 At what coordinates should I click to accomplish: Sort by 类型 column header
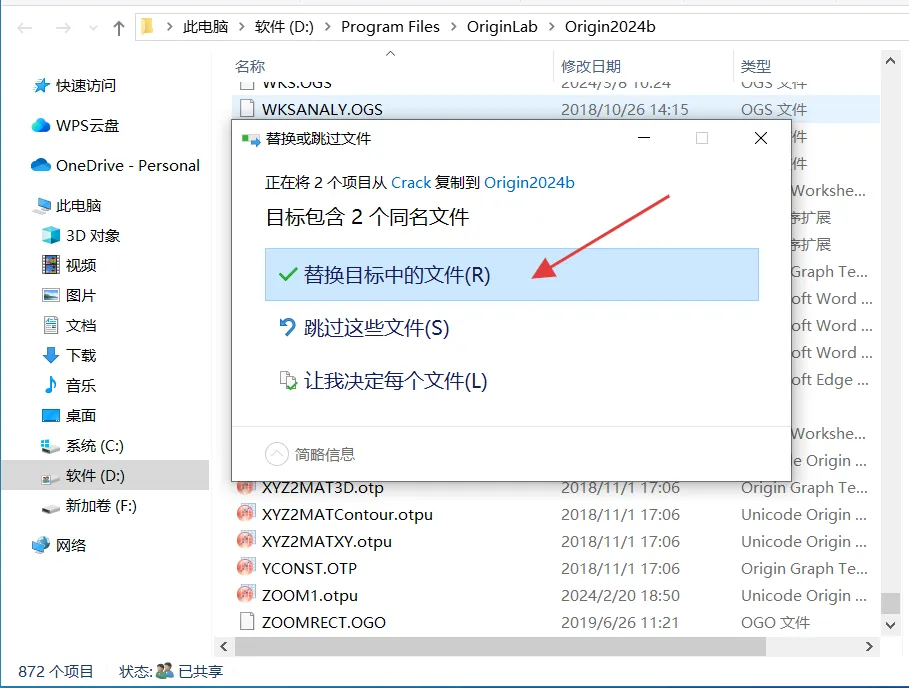pyautogui.click(x=755, y=67)
